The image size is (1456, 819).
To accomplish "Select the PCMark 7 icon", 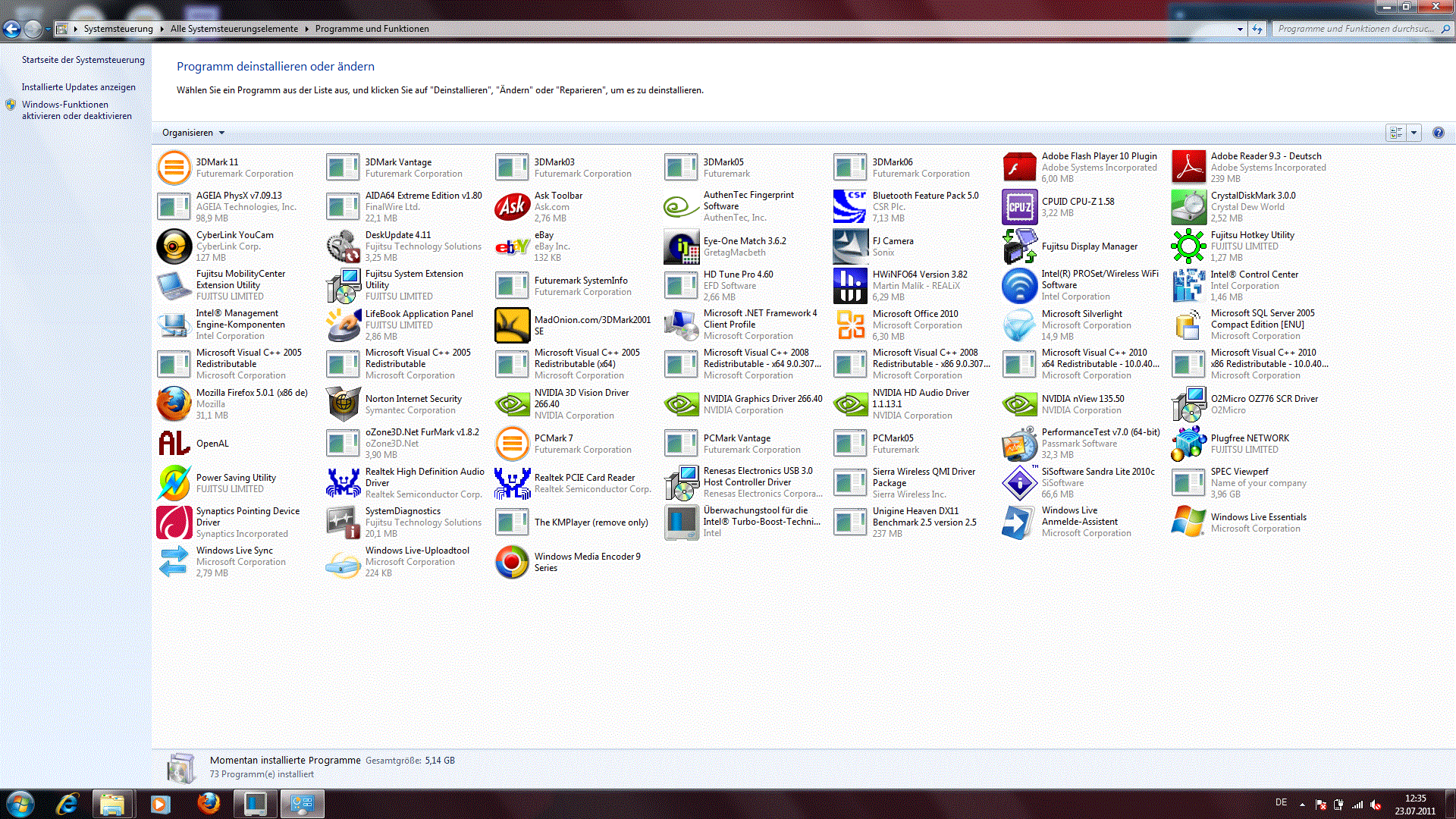I will click(512, 444).
